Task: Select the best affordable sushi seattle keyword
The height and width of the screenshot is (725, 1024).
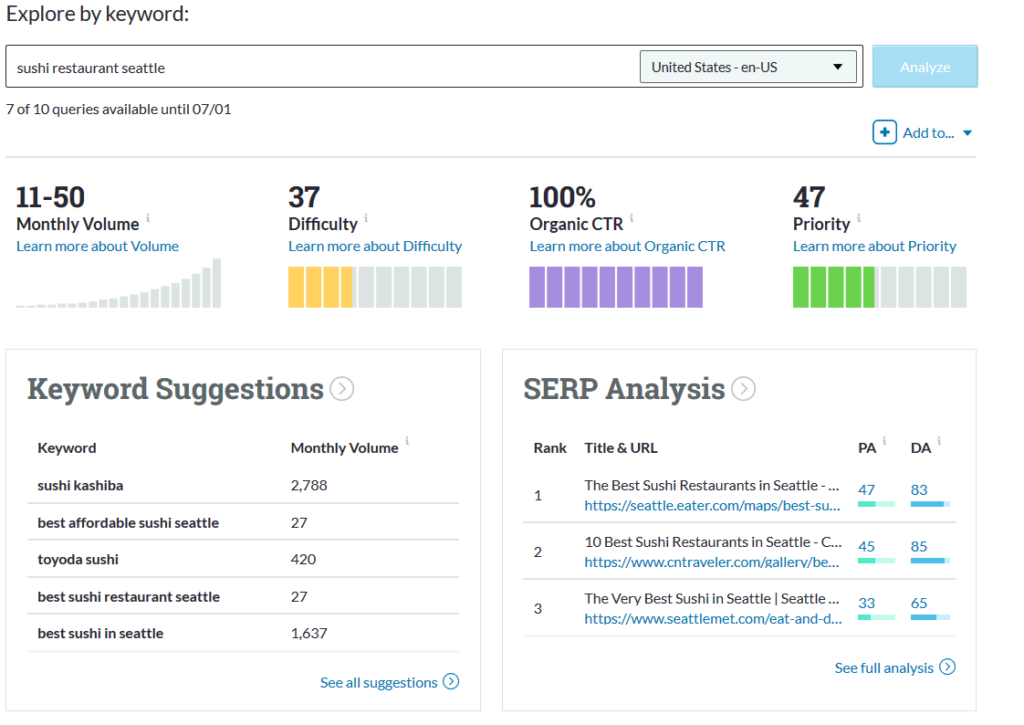Action: (x=128, y=523)
